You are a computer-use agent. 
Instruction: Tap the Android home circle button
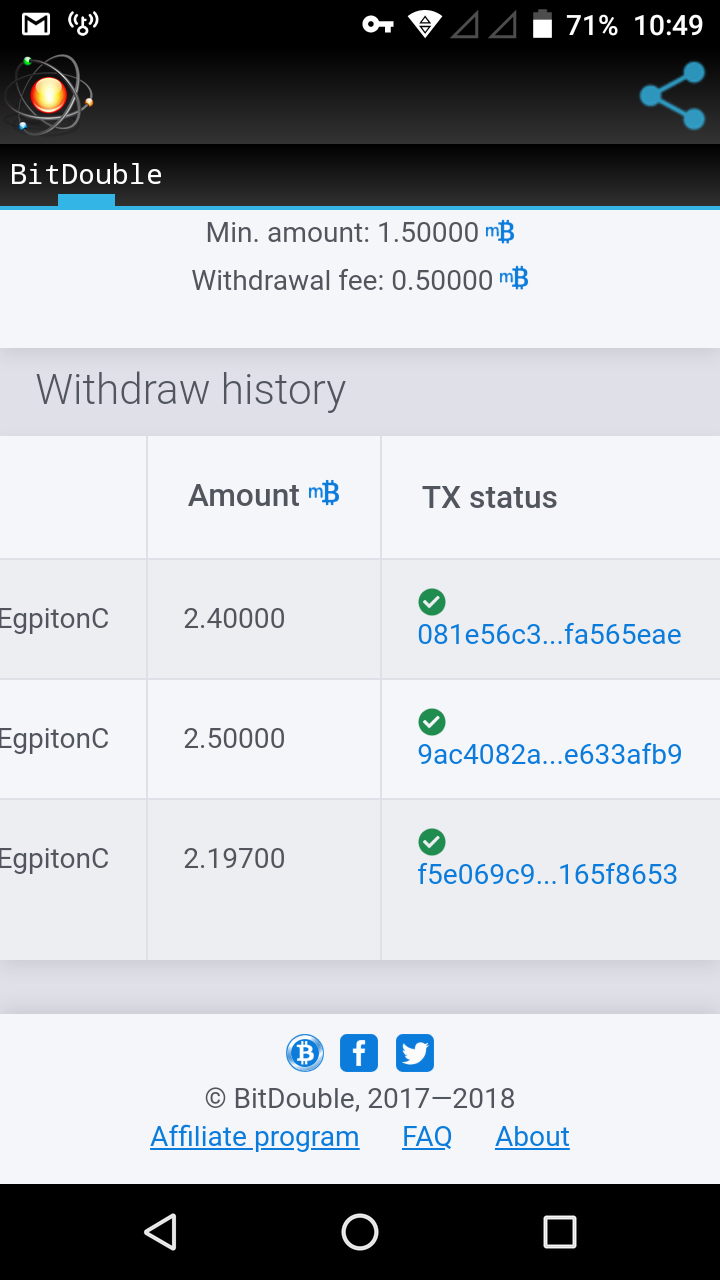tap(360, 1232)
